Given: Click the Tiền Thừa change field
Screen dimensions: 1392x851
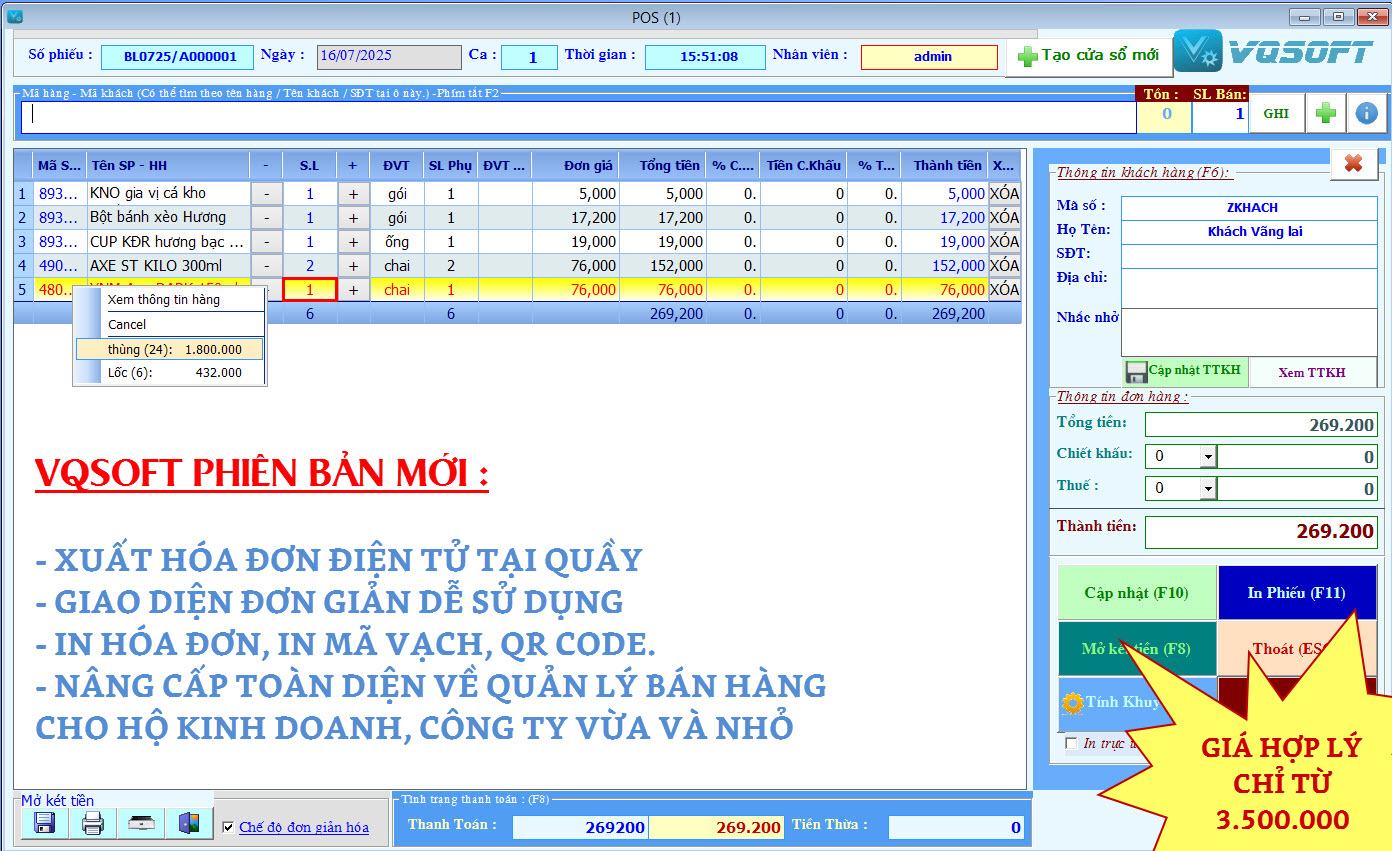Looking at the screenshot, I should pos(956,827).
